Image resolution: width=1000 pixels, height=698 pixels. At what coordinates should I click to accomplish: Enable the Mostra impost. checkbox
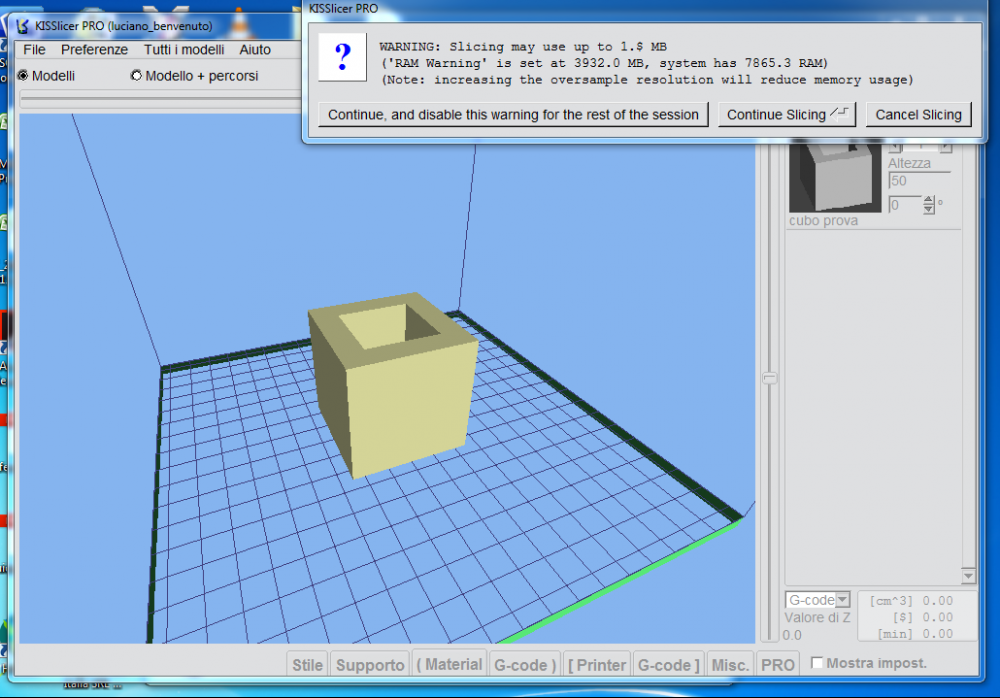tap(817, 663)
